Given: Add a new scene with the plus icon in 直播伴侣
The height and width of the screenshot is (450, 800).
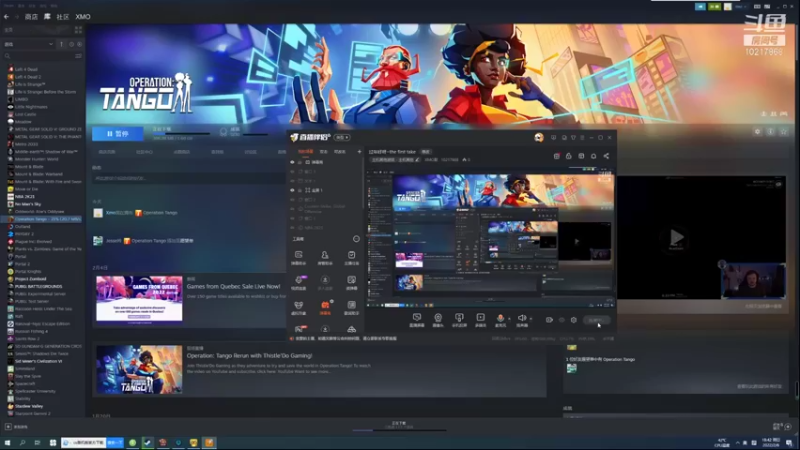Looking at the screenshot, I should click(x=359, y=152).
